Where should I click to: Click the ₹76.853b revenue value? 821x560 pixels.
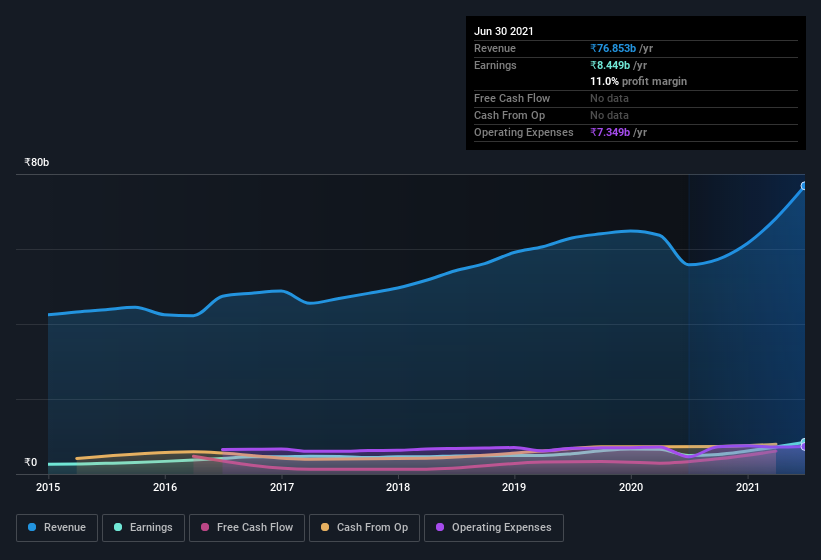613,48
